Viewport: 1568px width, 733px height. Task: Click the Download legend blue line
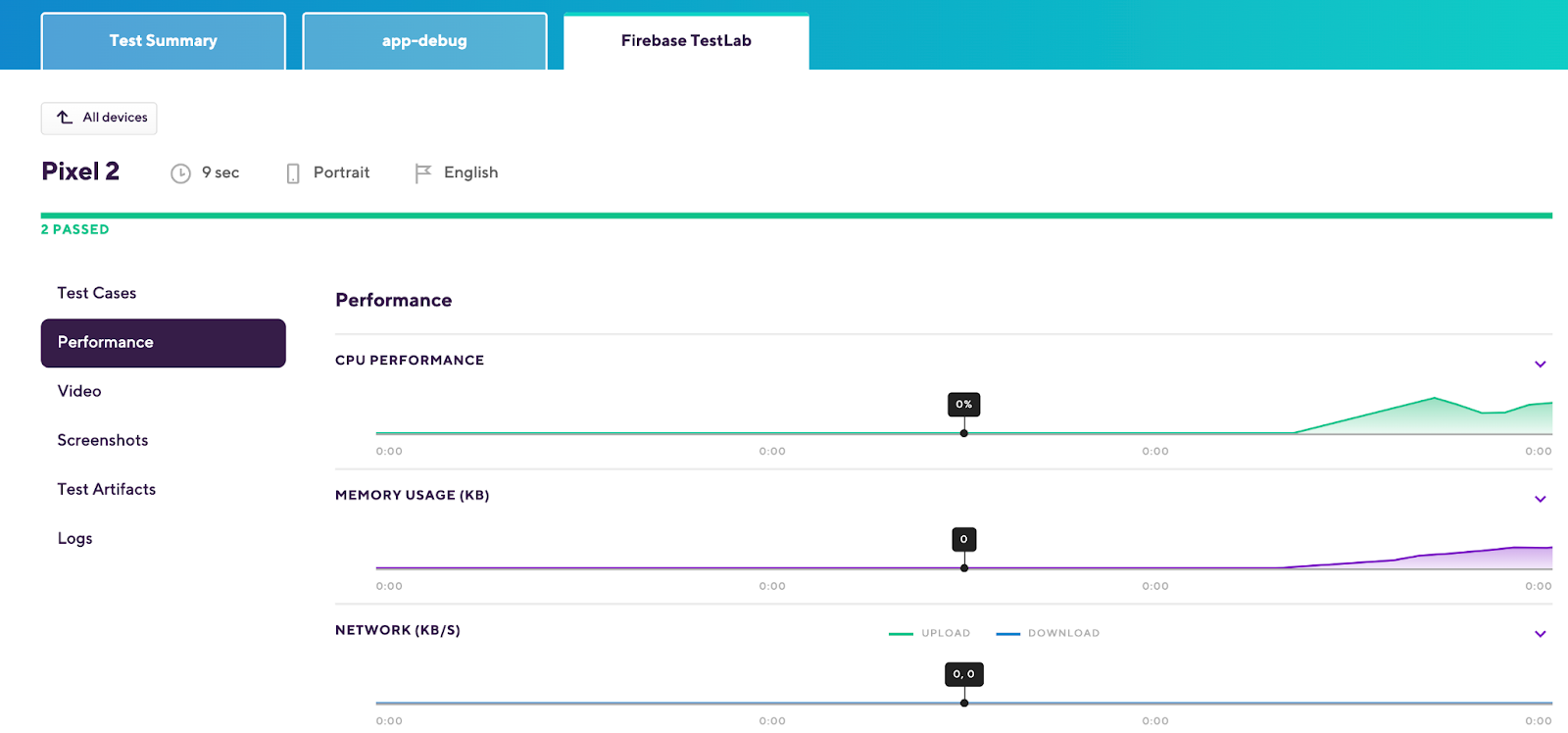pos(1008,634)
